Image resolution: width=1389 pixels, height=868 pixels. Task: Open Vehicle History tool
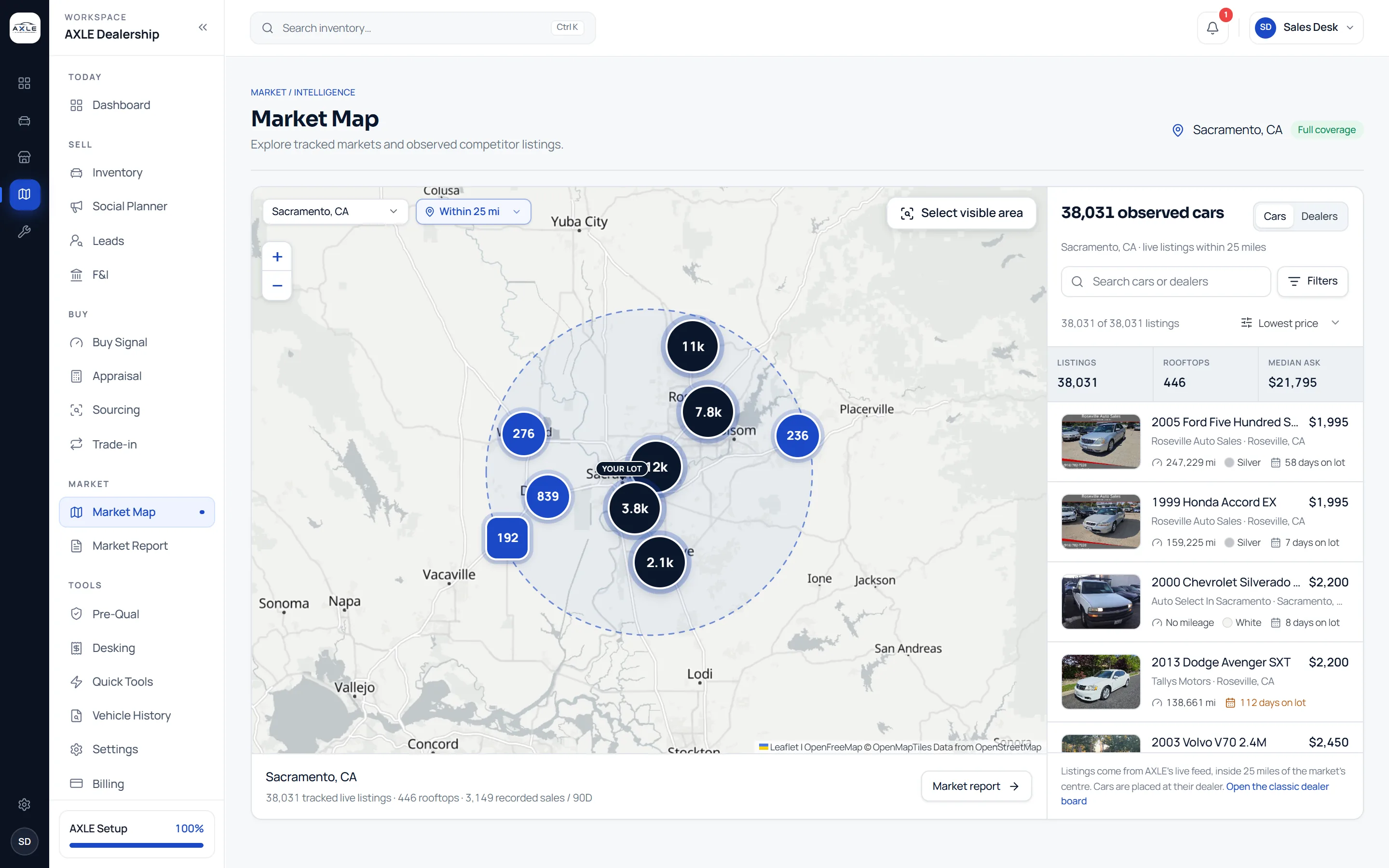pos(136,715)
